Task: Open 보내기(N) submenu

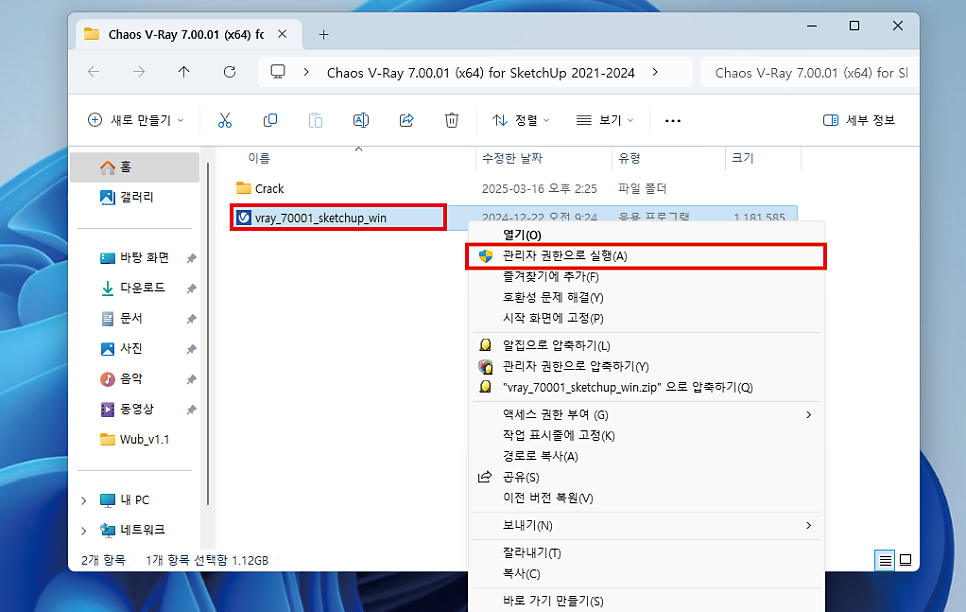Action: (x=646, y=526)
